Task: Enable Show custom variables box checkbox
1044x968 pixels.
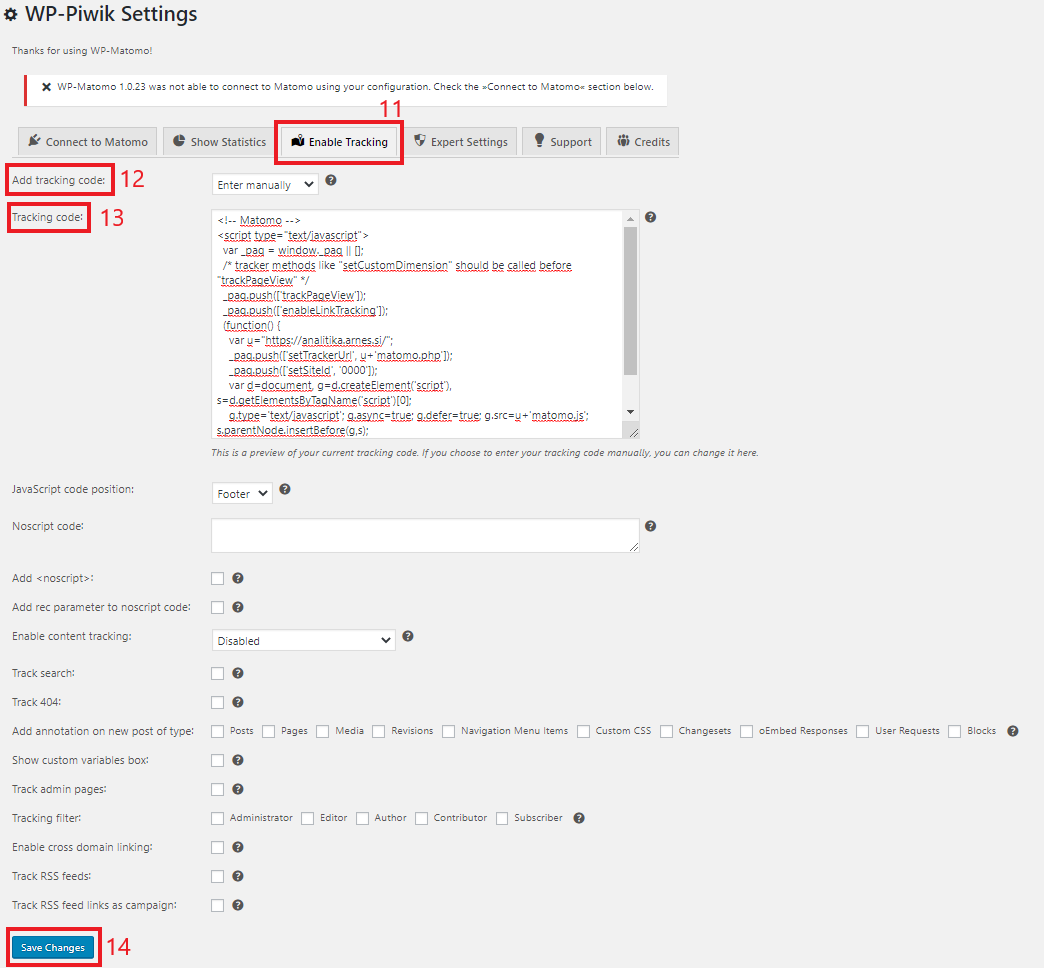Action: coord(218,760)
